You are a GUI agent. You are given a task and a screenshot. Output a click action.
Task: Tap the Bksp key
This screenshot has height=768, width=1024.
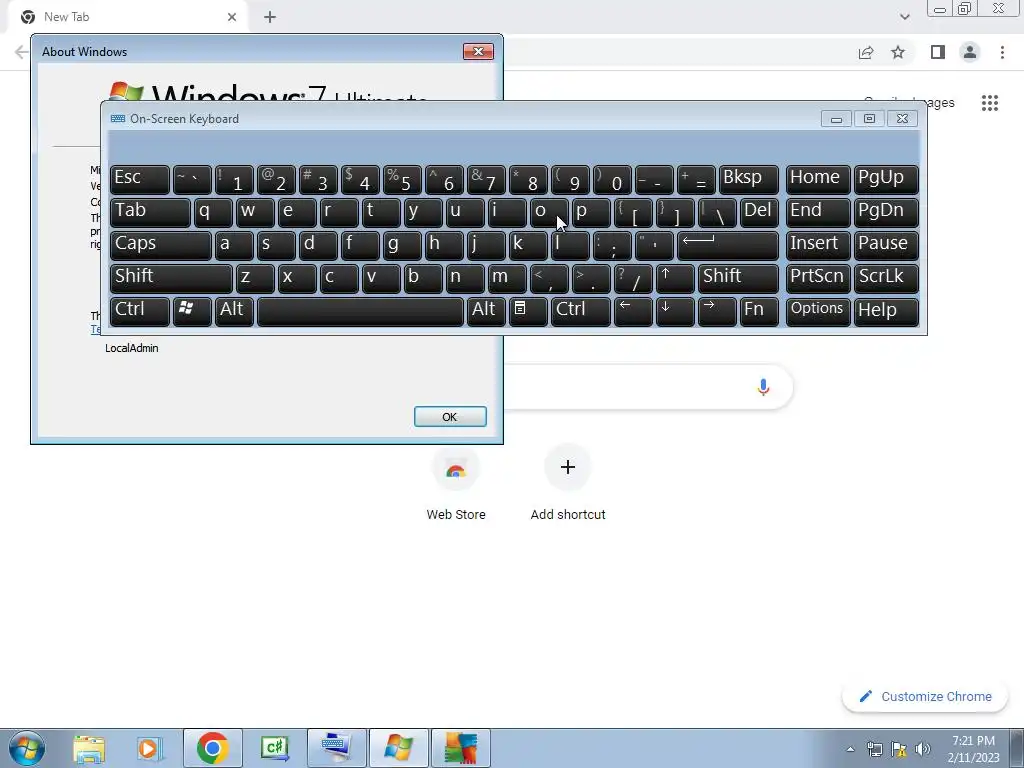click(x=748, y=179)
